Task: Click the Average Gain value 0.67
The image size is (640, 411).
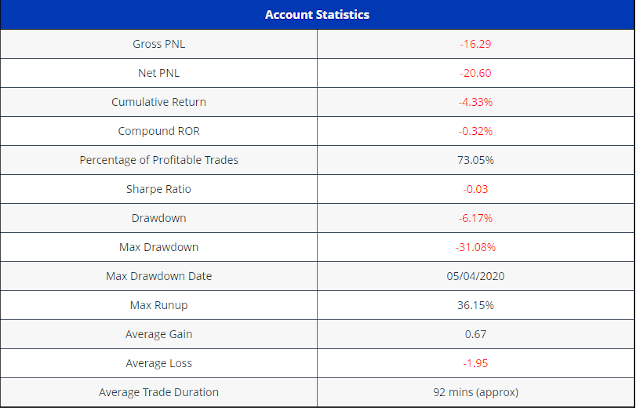Action: pyautogui.click(x=475, y=333)
